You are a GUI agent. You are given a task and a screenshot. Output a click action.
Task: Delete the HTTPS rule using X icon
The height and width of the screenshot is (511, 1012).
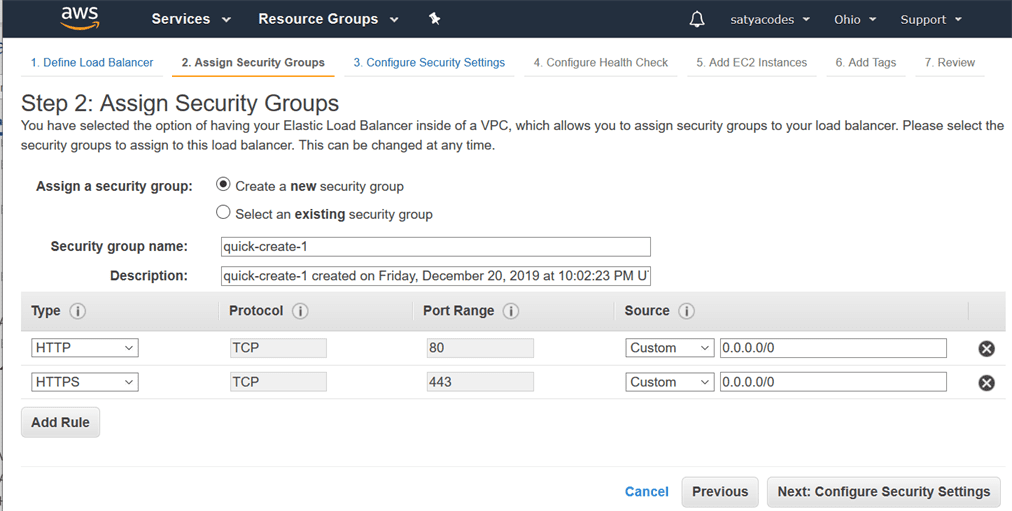986,382
